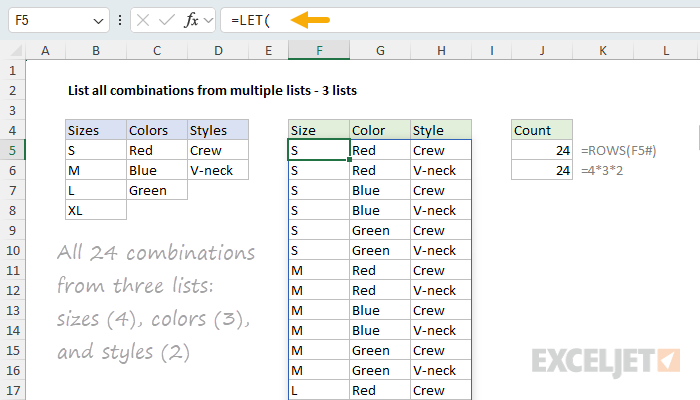Image resolution: width=700 pixels, height=400 pixels.
Task: Select row 1 header
Action: (x=12, y=71)
